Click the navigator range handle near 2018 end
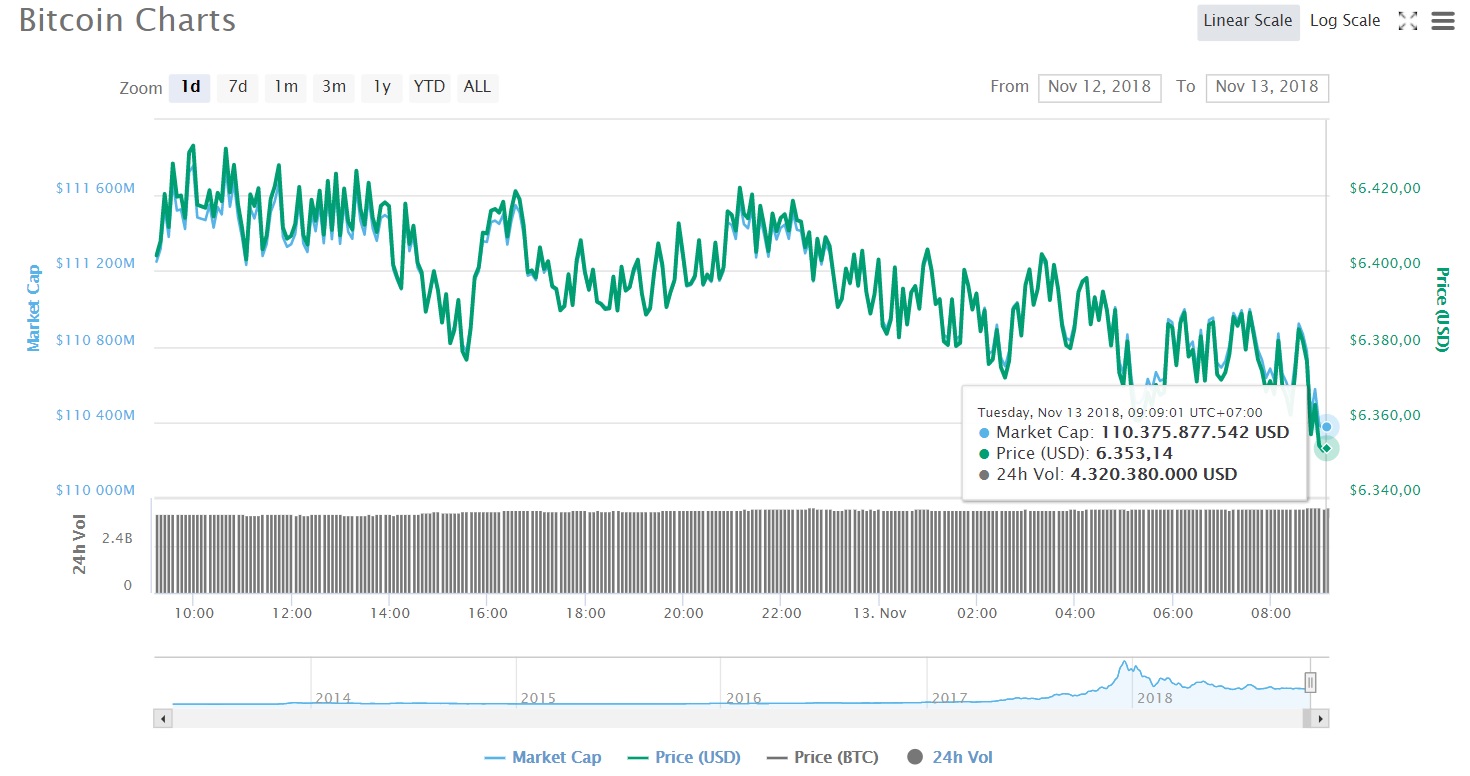 tap(1310, 683)
